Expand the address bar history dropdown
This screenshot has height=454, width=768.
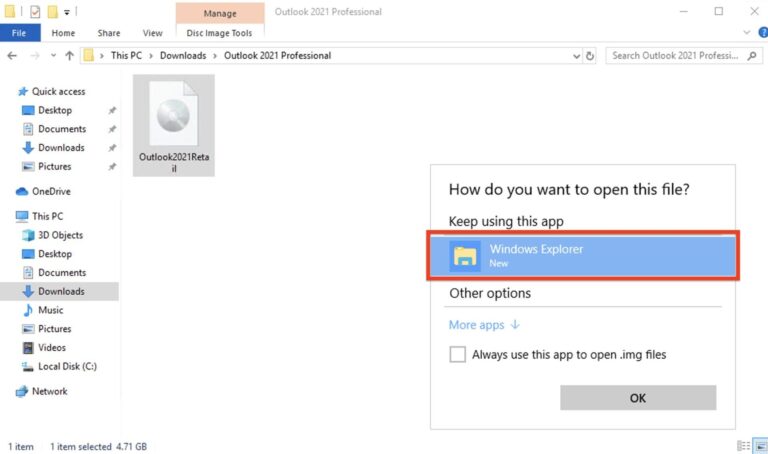pos(576,56)
